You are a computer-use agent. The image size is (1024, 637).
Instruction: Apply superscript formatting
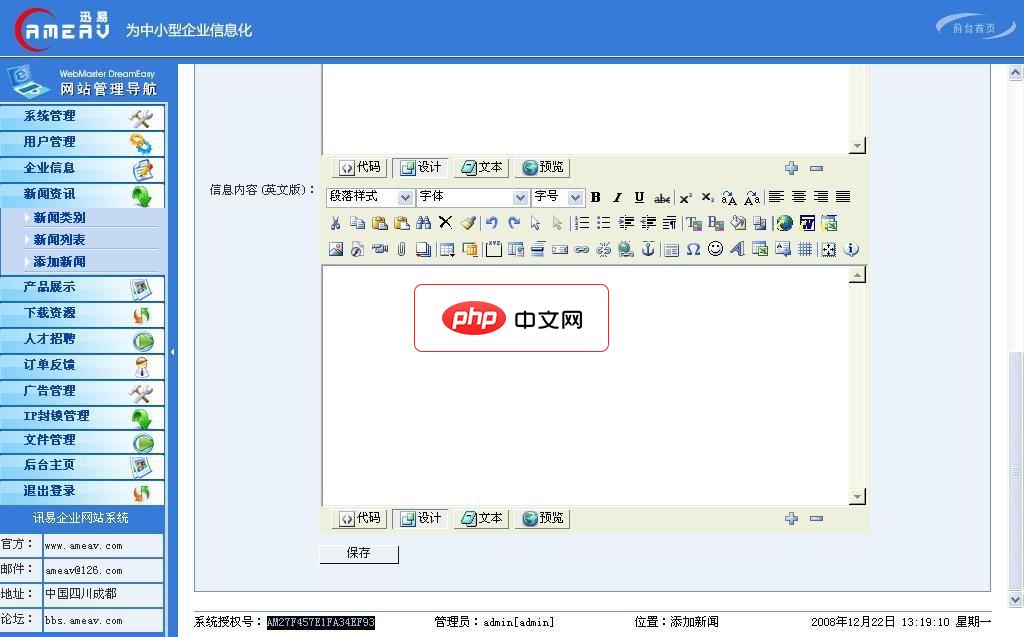(685, 197)
